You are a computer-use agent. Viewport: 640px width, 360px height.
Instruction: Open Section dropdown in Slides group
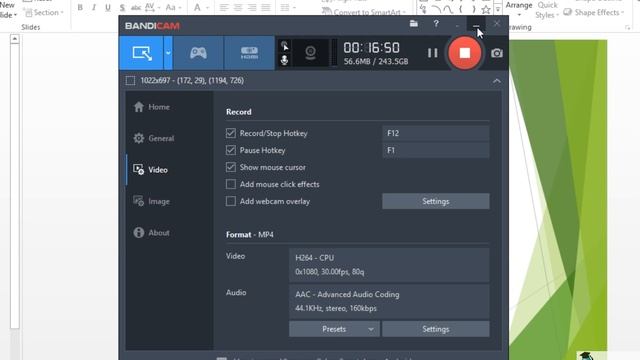(x=44, y=13)
